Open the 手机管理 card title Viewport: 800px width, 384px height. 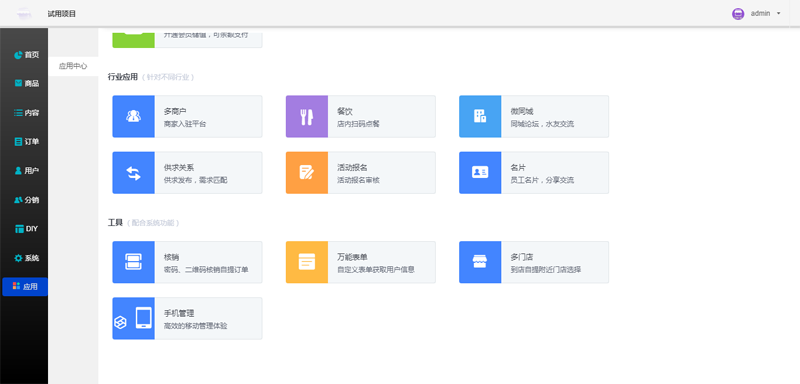tap(179, 313)
